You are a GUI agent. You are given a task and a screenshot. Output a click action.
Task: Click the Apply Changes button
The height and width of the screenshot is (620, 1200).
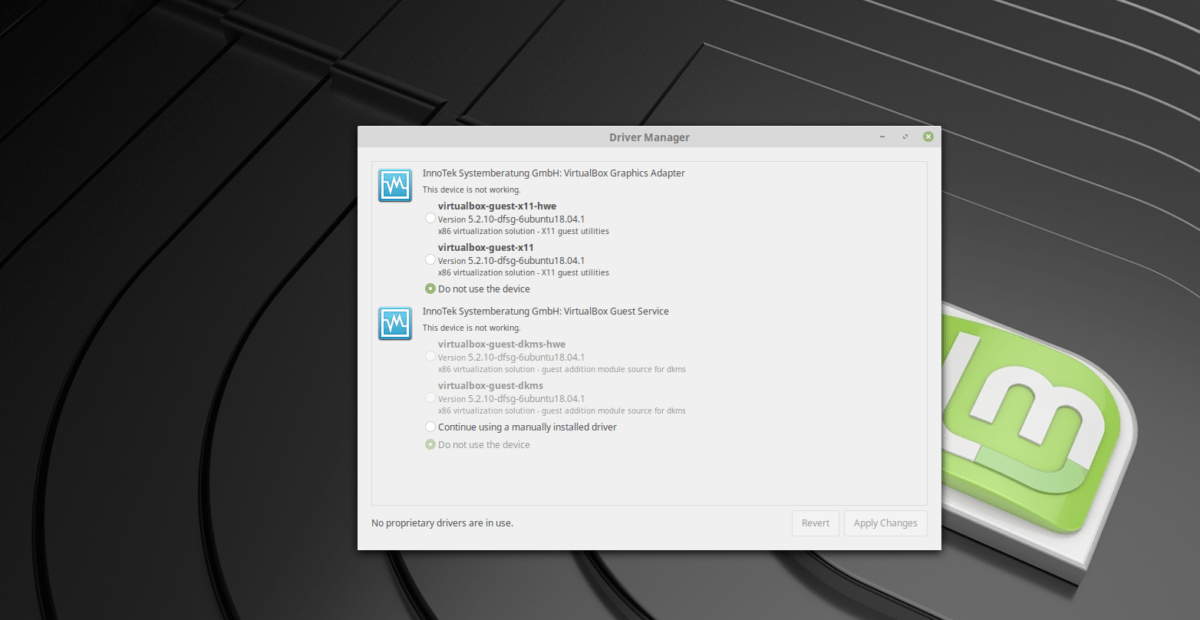885,523
